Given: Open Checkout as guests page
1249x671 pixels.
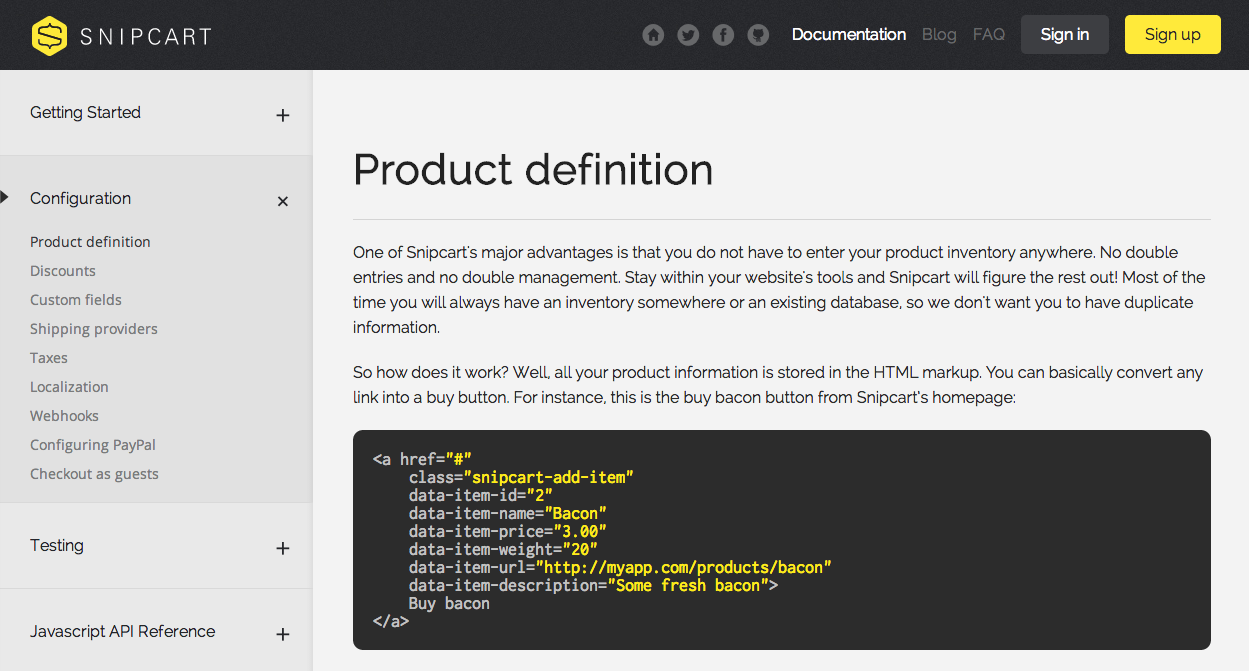Looking at the screenshot, I should point(94,474).
